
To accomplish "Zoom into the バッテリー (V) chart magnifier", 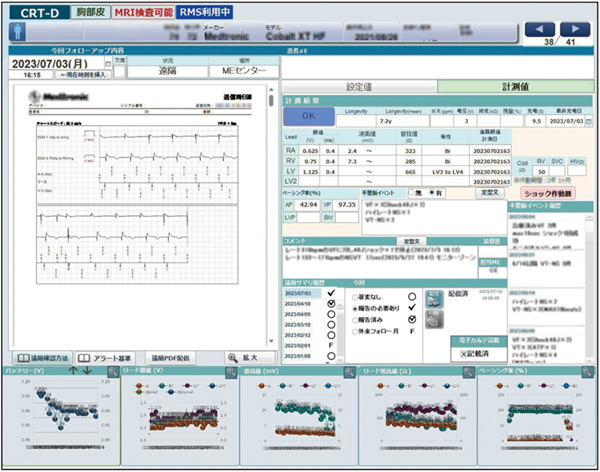I will click(109, 371).
